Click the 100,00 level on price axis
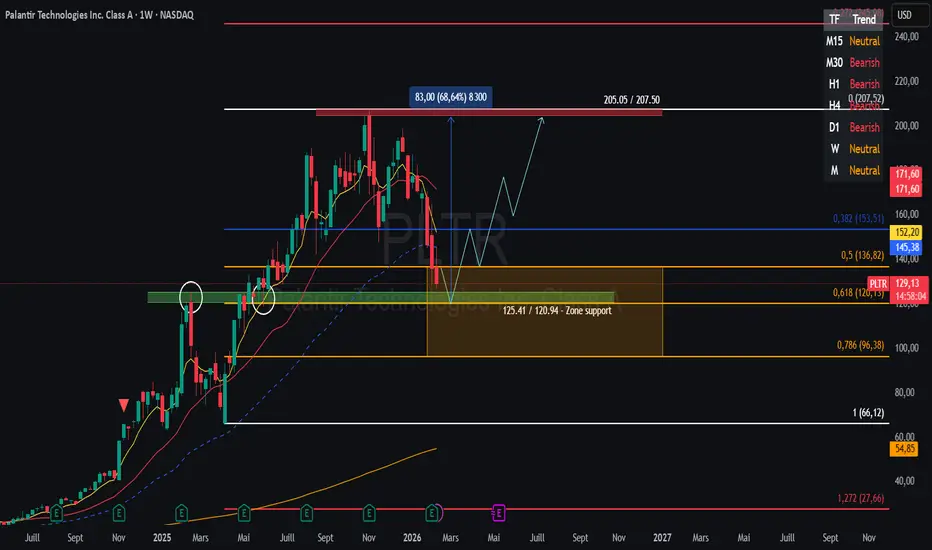Viewport: 932px width, 550px height. [906, 348]
